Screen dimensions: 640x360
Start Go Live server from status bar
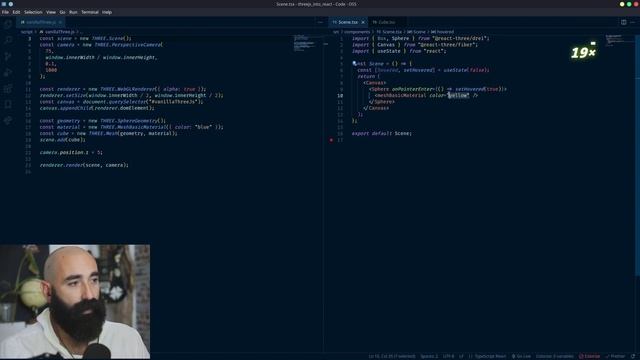(x=522, y=356)
